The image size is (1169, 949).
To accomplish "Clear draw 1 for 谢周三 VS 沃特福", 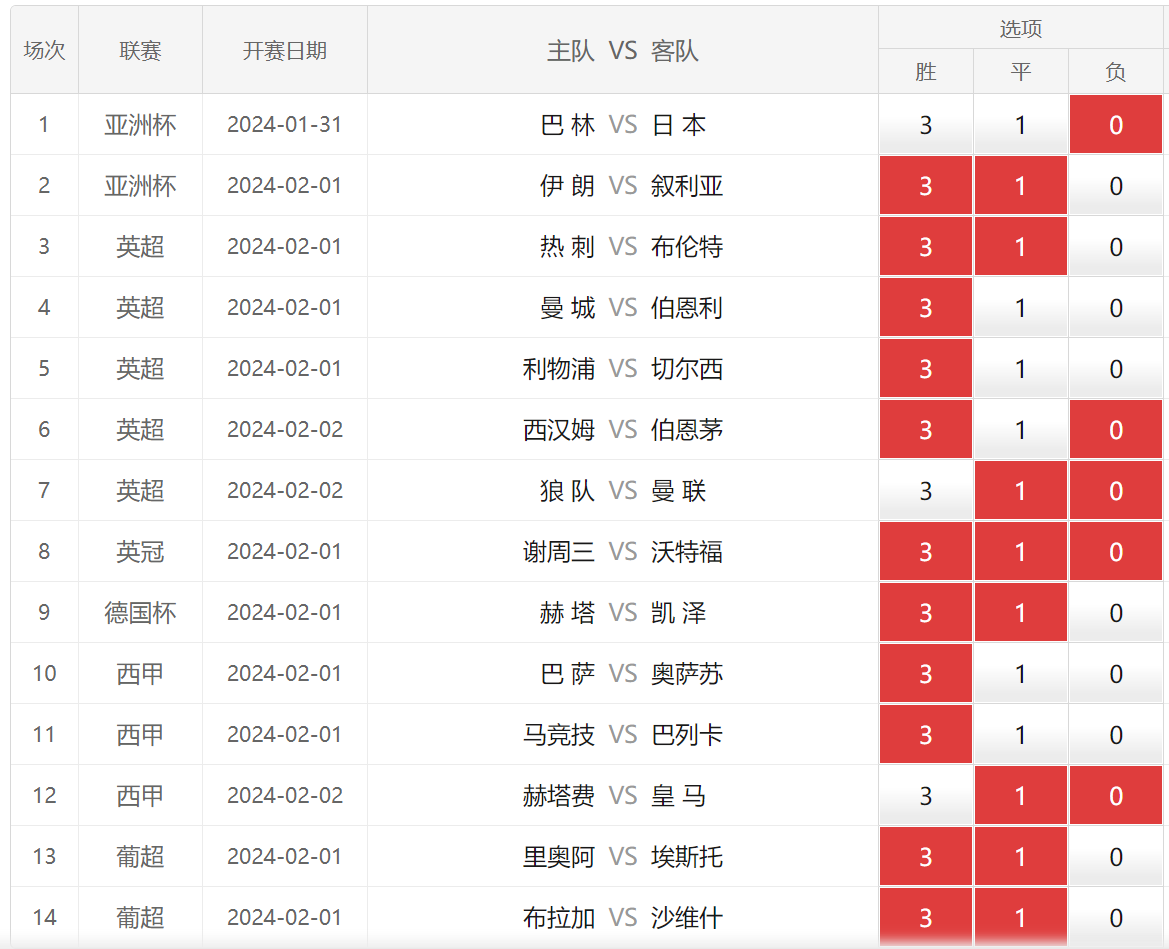I will click(x=1021, y=552).
